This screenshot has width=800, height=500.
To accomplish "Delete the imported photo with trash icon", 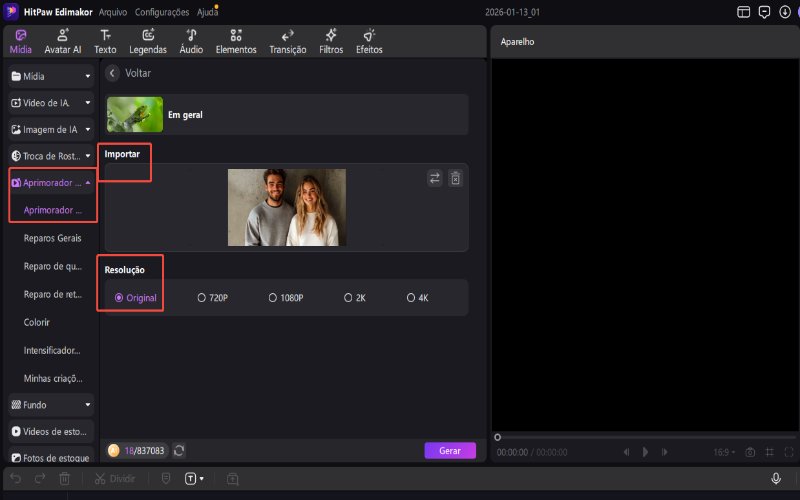I will click(455, 178).
